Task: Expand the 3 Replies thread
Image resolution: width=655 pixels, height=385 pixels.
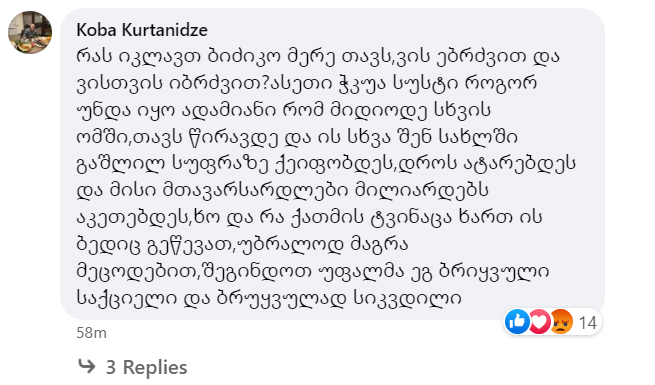Action: pyautogui.click(x=146, y=367)
